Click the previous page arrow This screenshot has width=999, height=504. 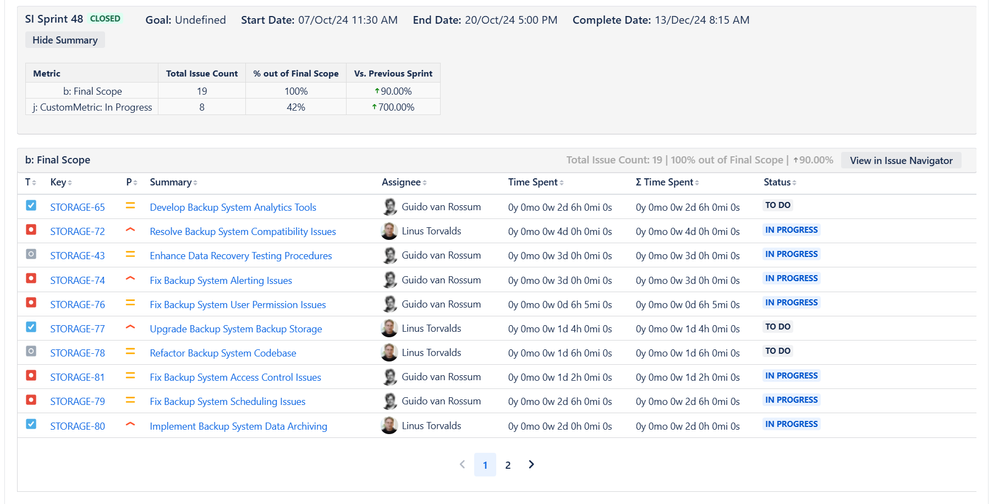463,464
